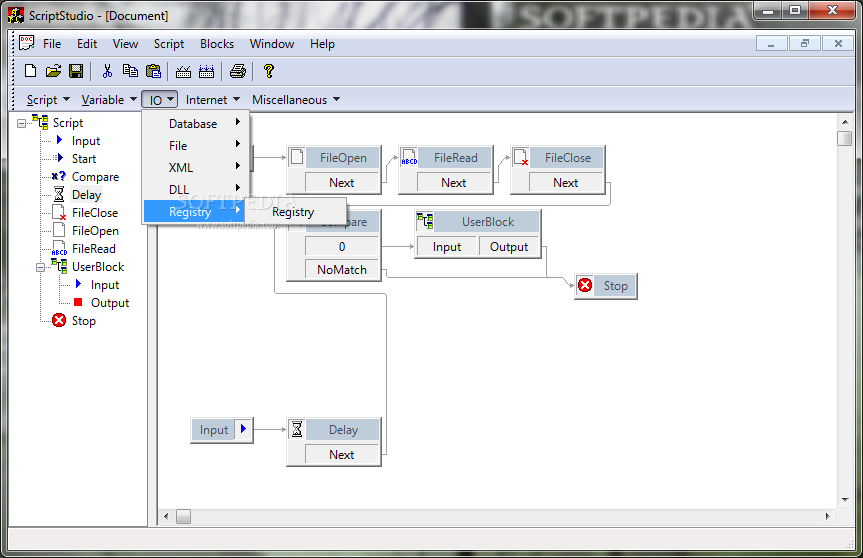Viewport: 863px width, 558px height.
Task: Expand the Database submenu
Action: (196, 123)
